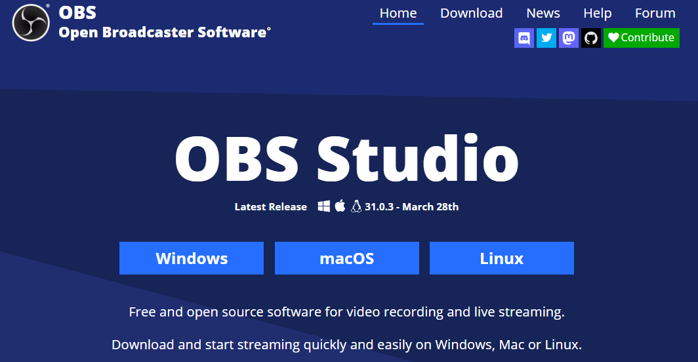This screenshot has width=698, height=362.
Task: Open the News nav item
Action: [543, 13]
